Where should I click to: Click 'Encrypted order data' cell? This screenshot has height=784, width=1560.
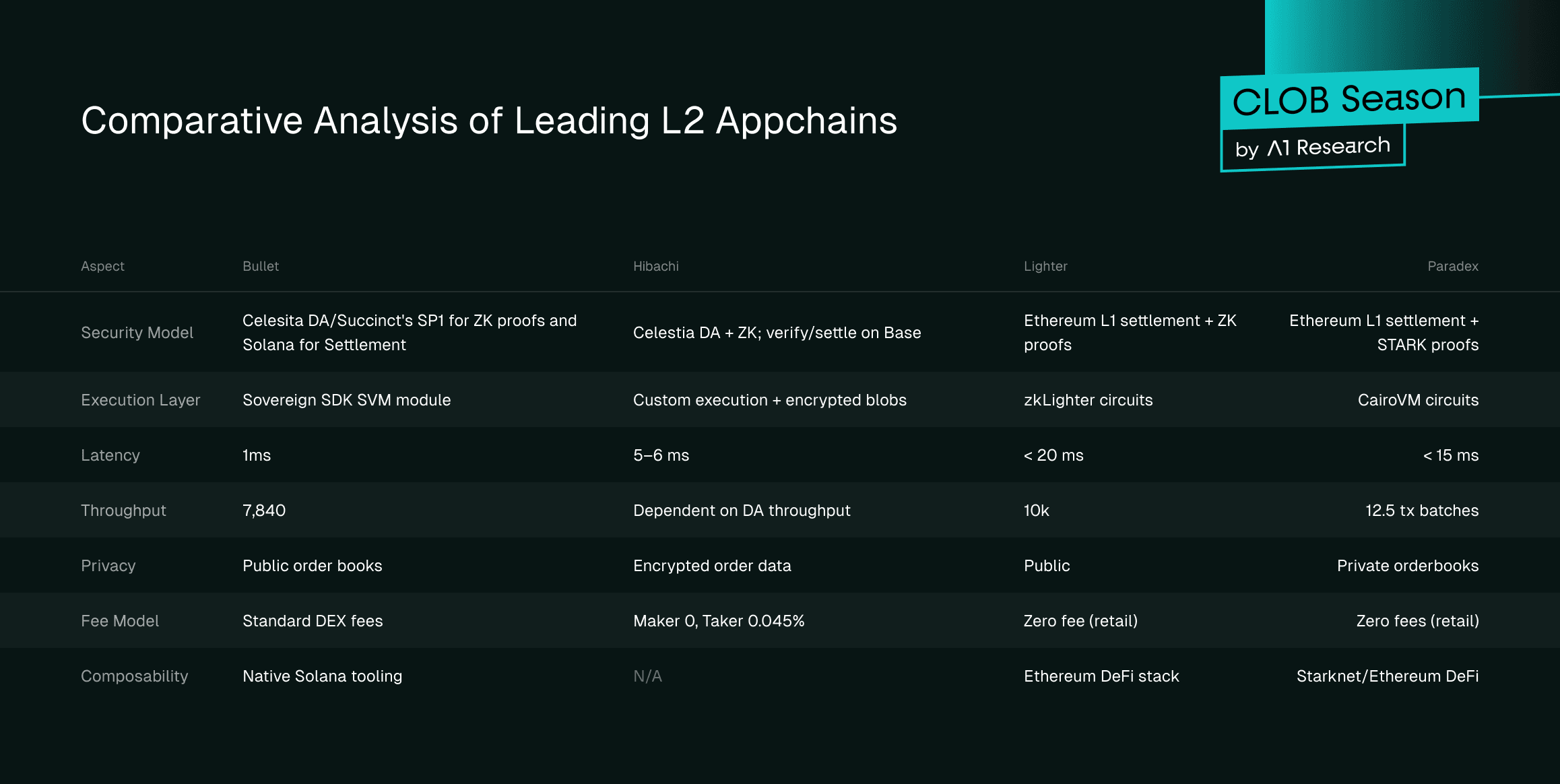(712, 566)
